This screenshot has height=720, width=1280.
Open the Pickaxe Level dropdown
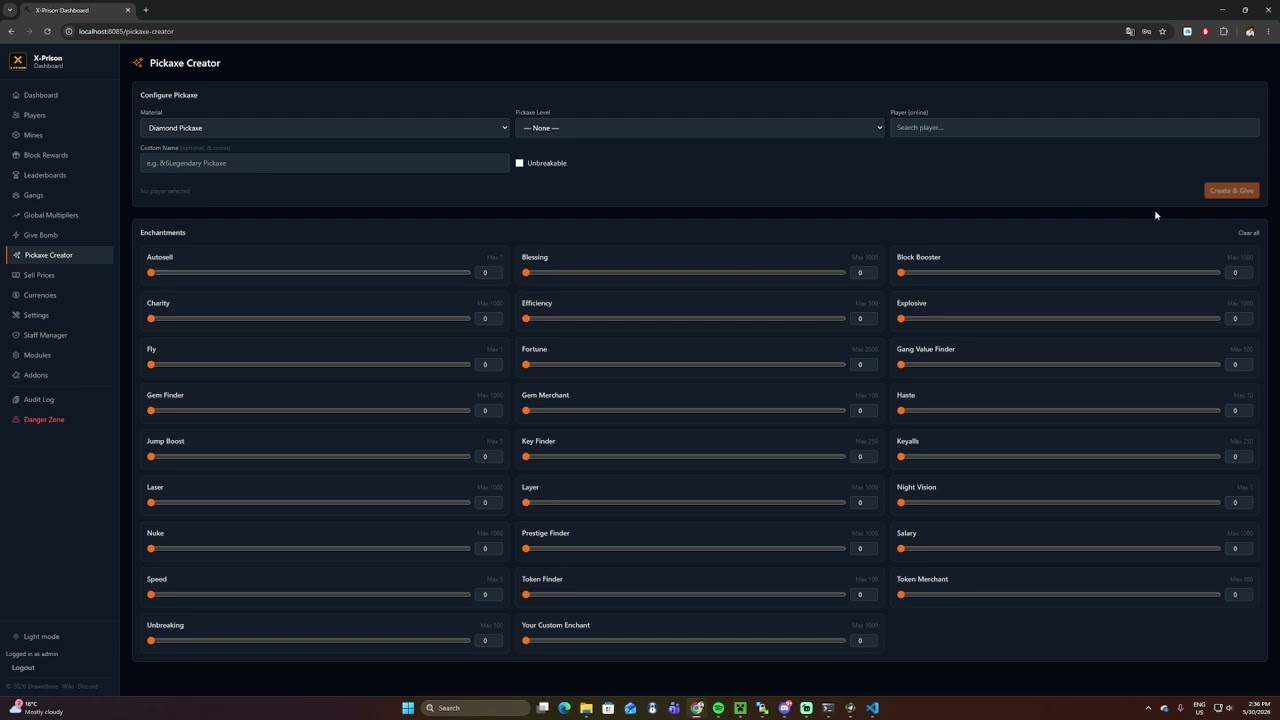tap(700, 128)
